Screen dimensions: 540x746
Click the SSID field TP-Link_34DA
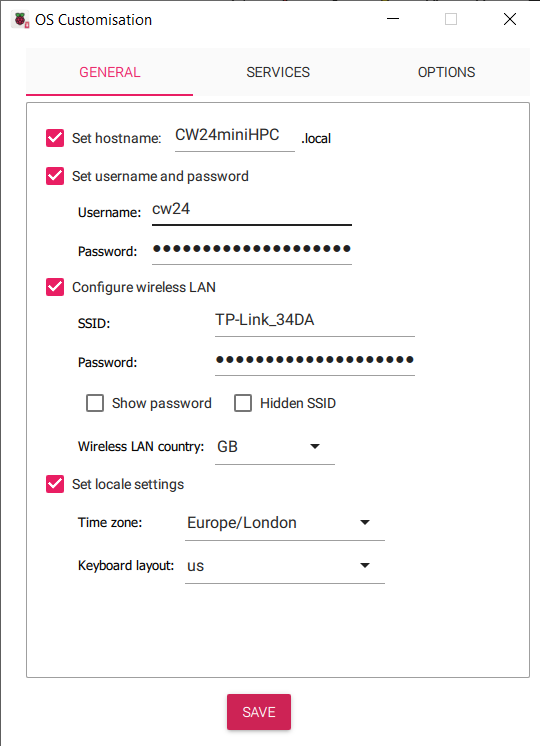315,321
